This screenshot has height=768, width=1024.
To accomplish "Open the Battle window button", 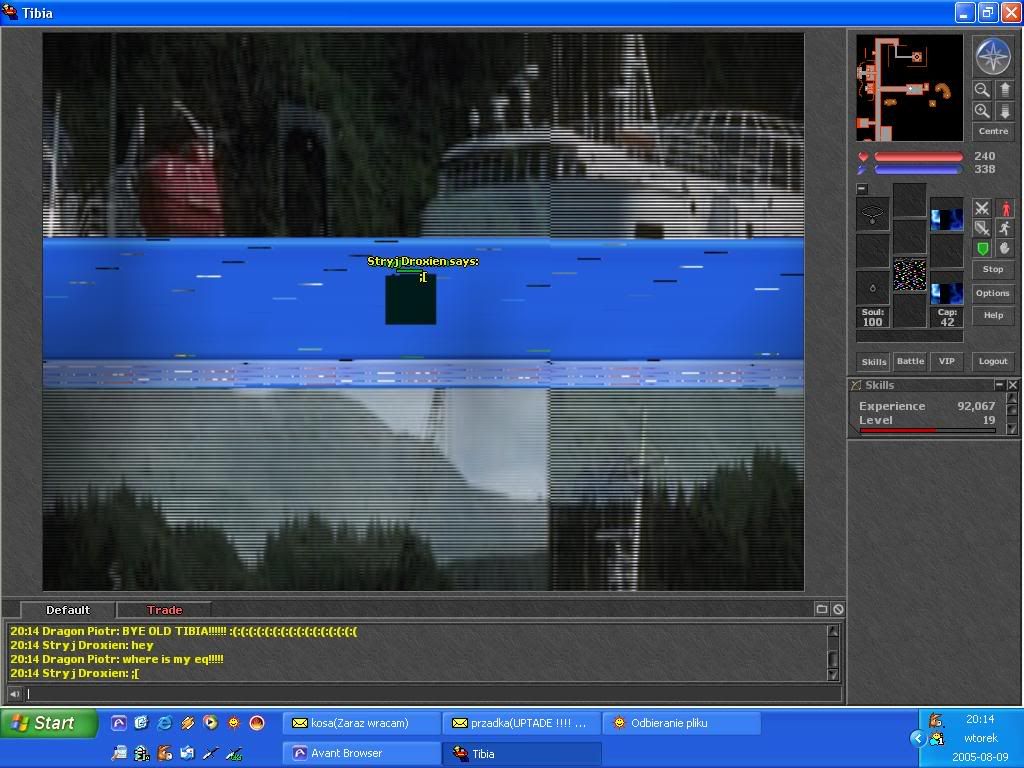I will (910, 361).
